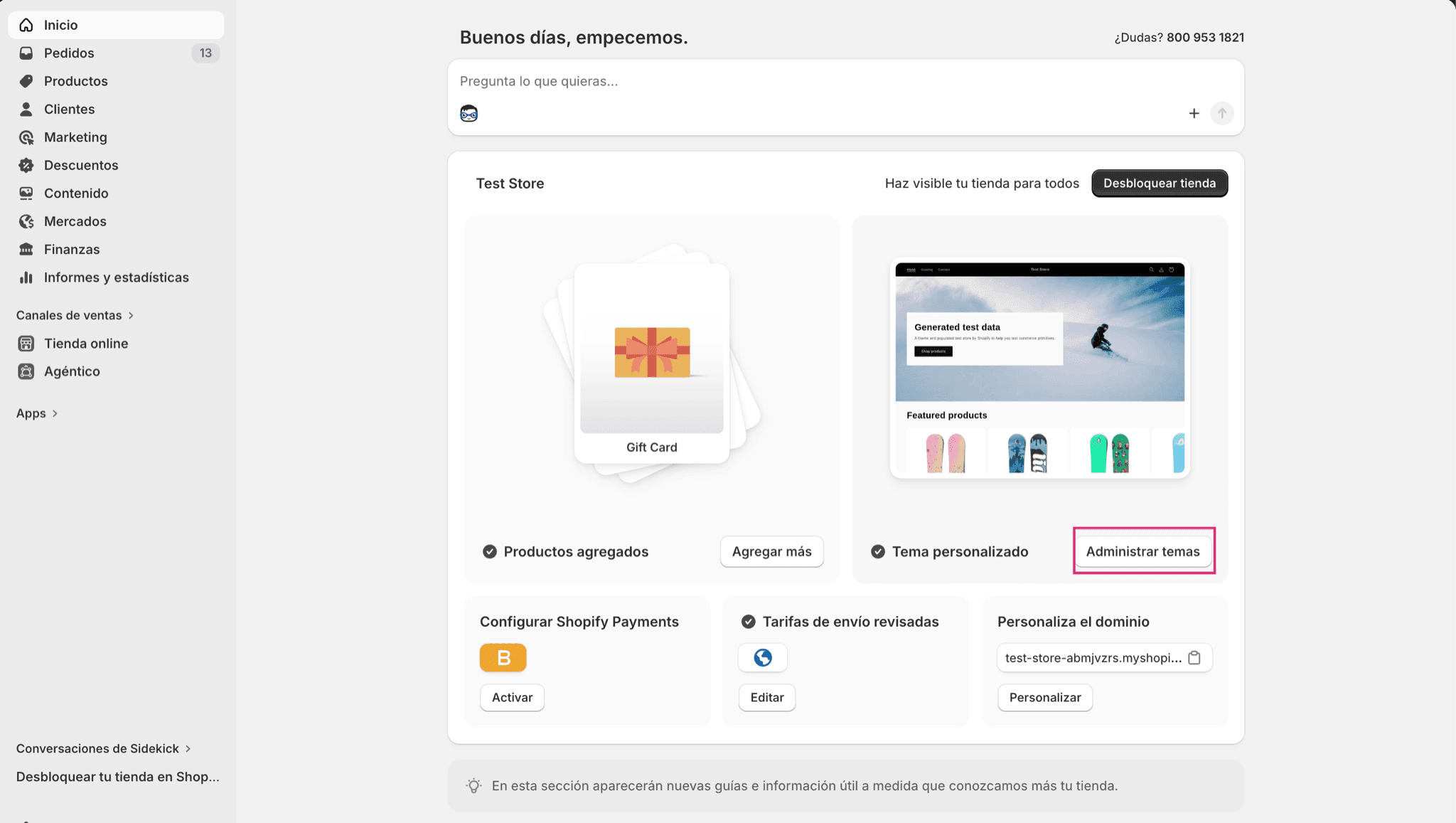Click the Descuentos badge icon
Screen dimensions: 1456x823
tap(26, 165)
